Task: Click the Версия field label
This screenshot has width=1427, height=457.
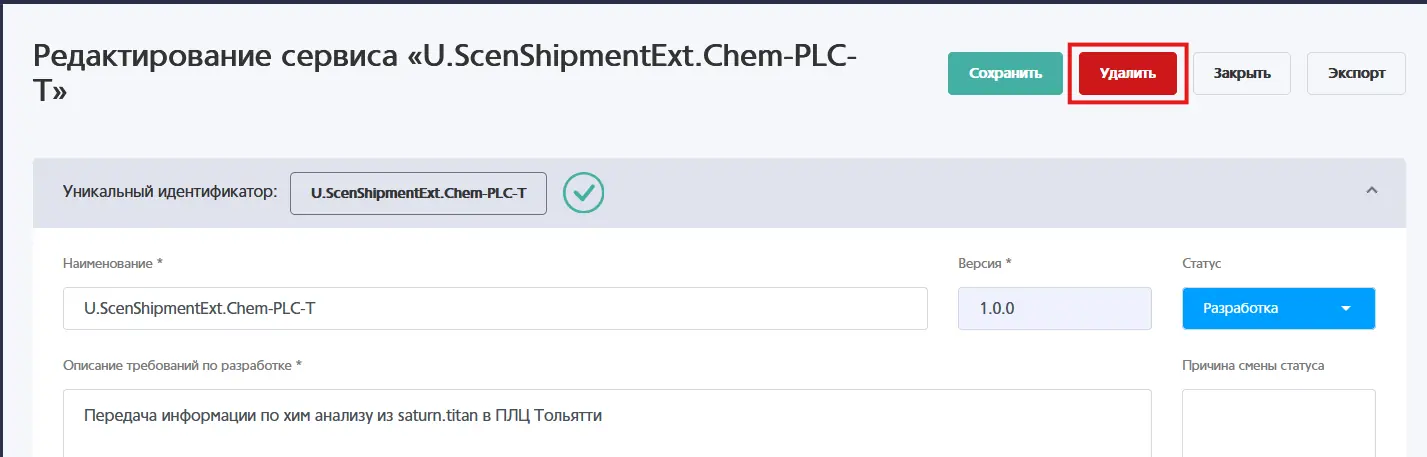Action: pyautogui.click(x=984, y=264)
